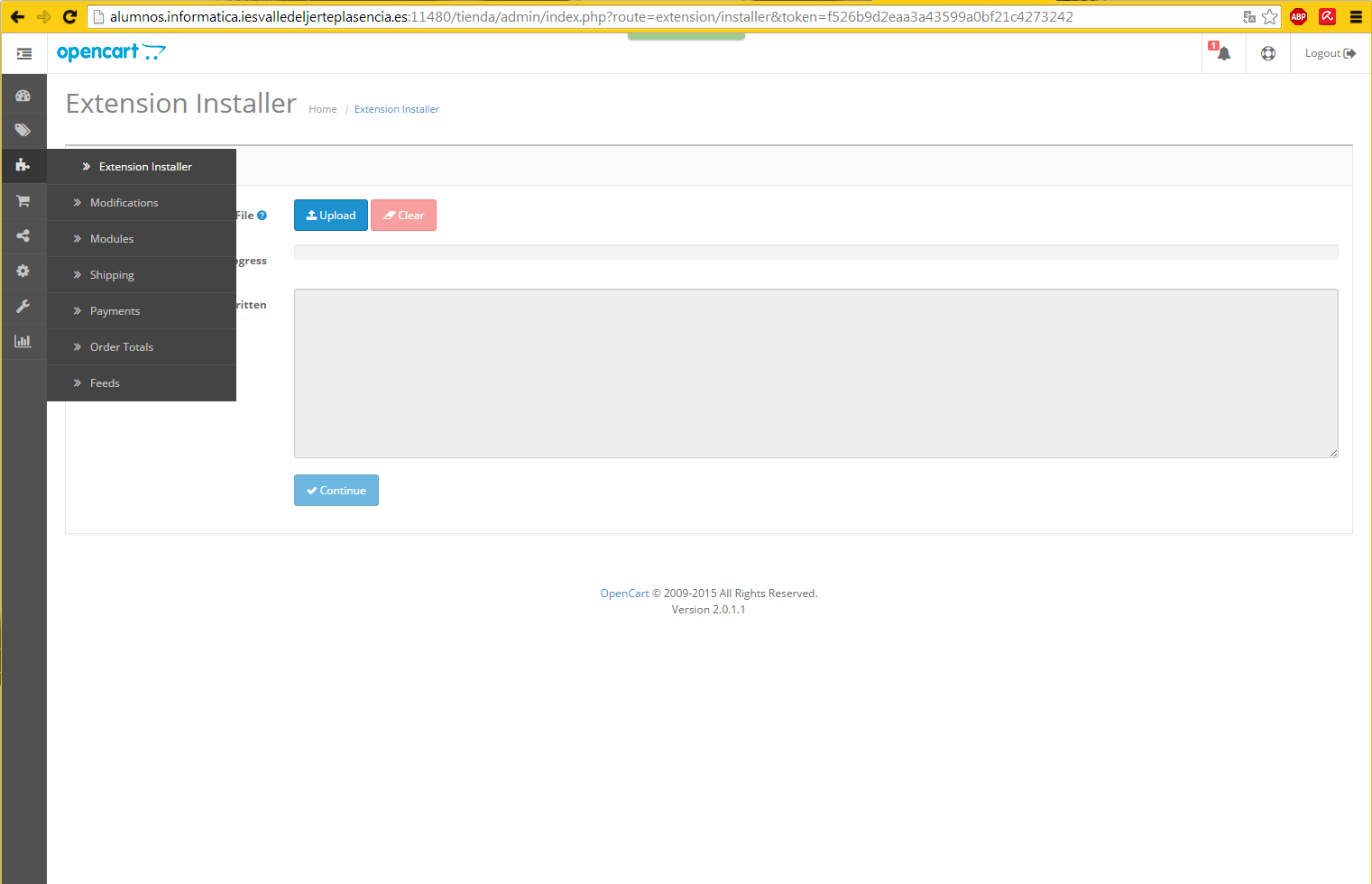Open the System gear icon in sidebar
The image size is (1372, 884).
point(23,272)
